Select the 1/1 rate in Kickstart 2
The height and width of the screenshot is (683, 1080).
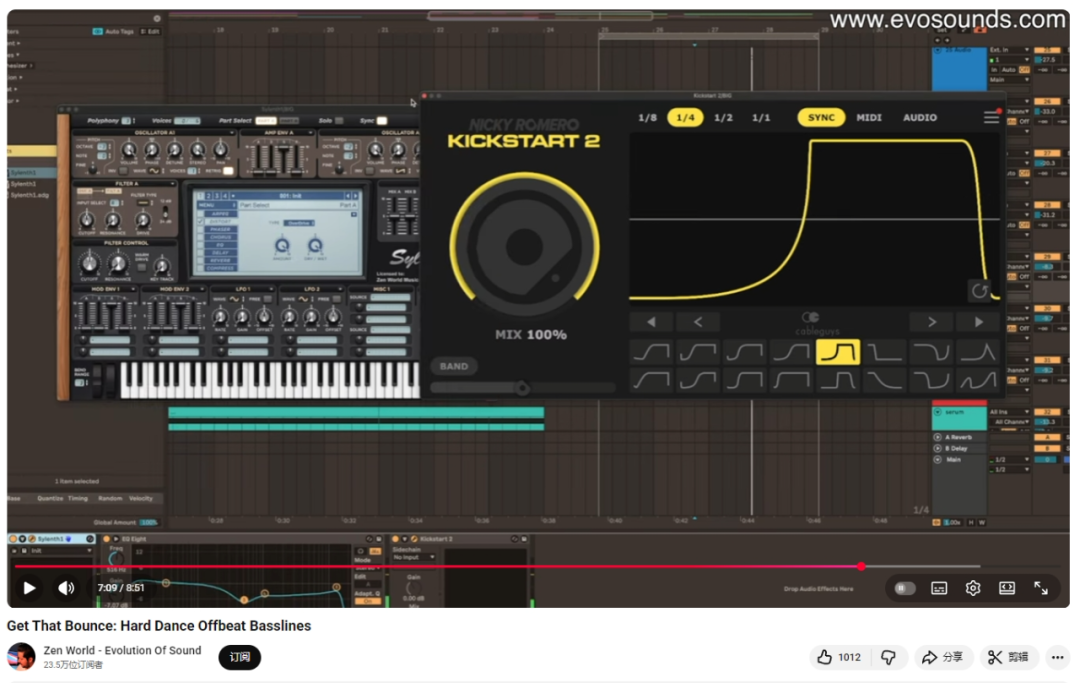pyautogui.click(x=761, y=118)
